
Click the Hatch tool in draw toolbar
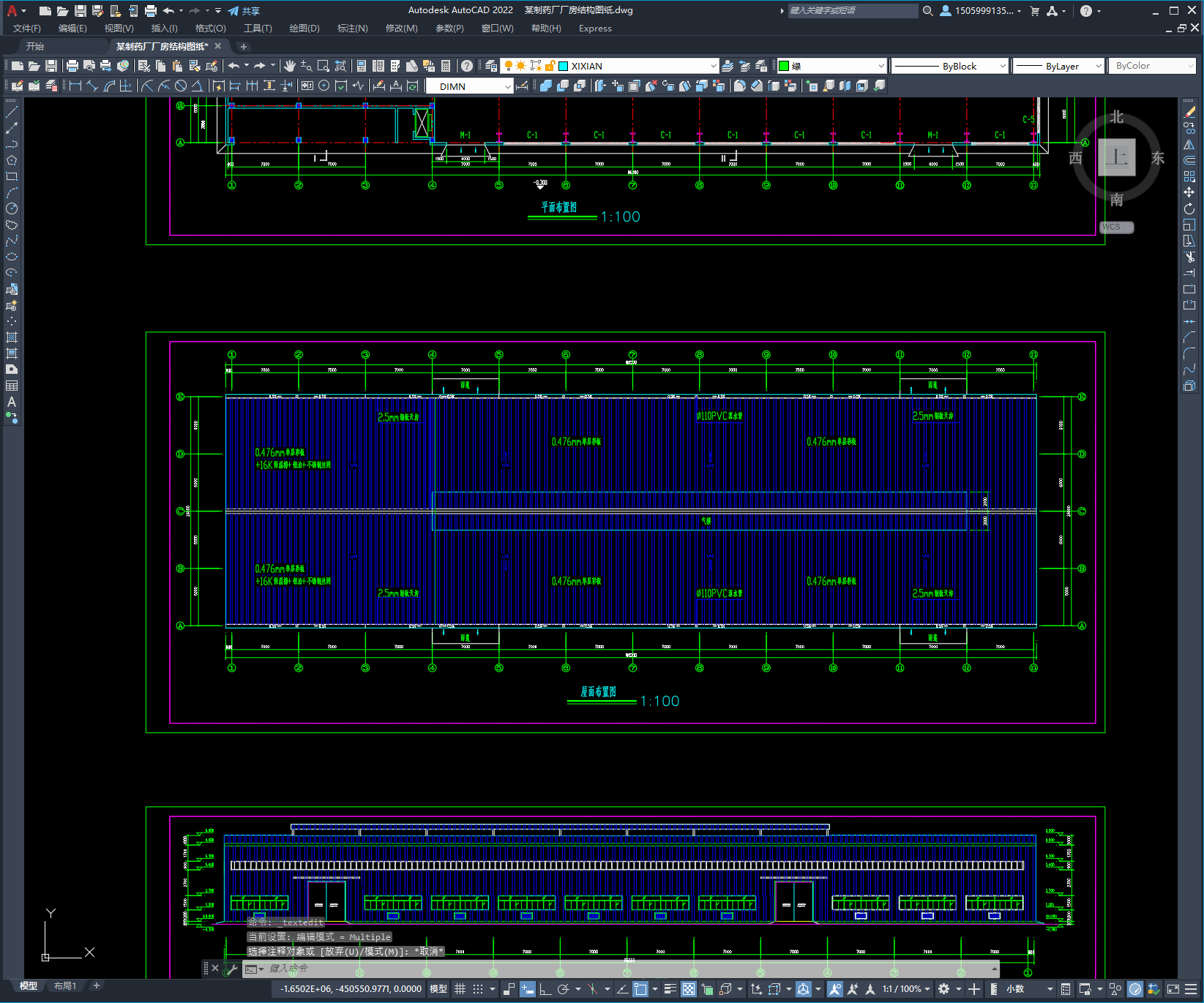pyautogui.click(x=12, y=337)
